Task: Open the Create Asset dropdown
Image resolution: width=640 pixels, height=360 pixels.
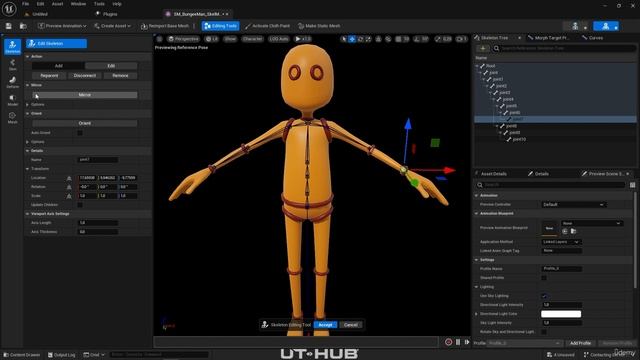Action: [x=112, y=26]
